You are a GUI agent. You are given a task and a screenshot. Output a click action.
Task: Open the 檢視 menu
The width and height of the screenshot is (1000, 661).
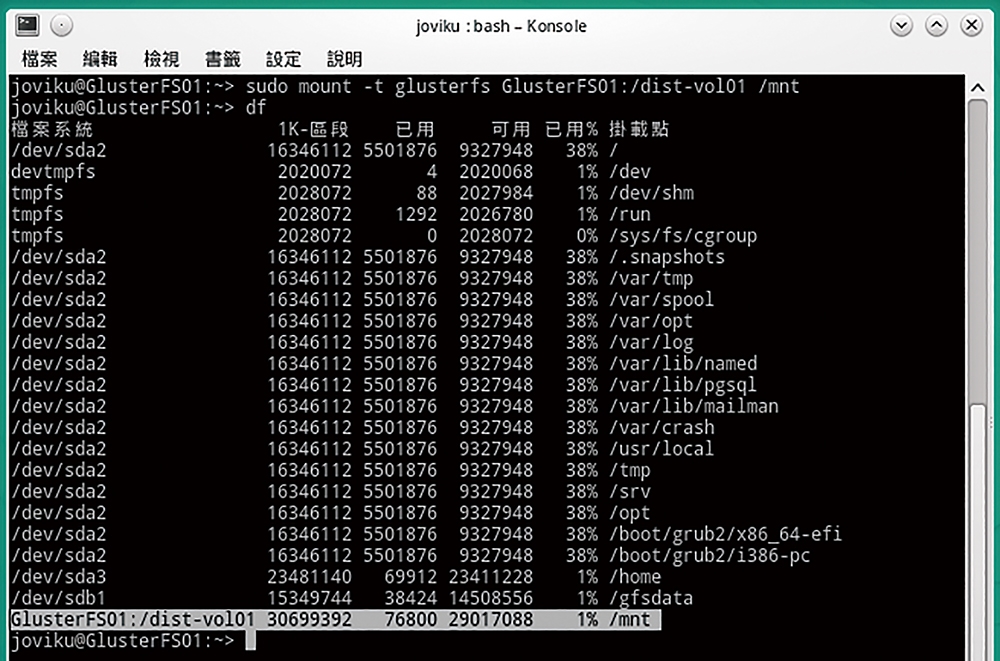161,59
